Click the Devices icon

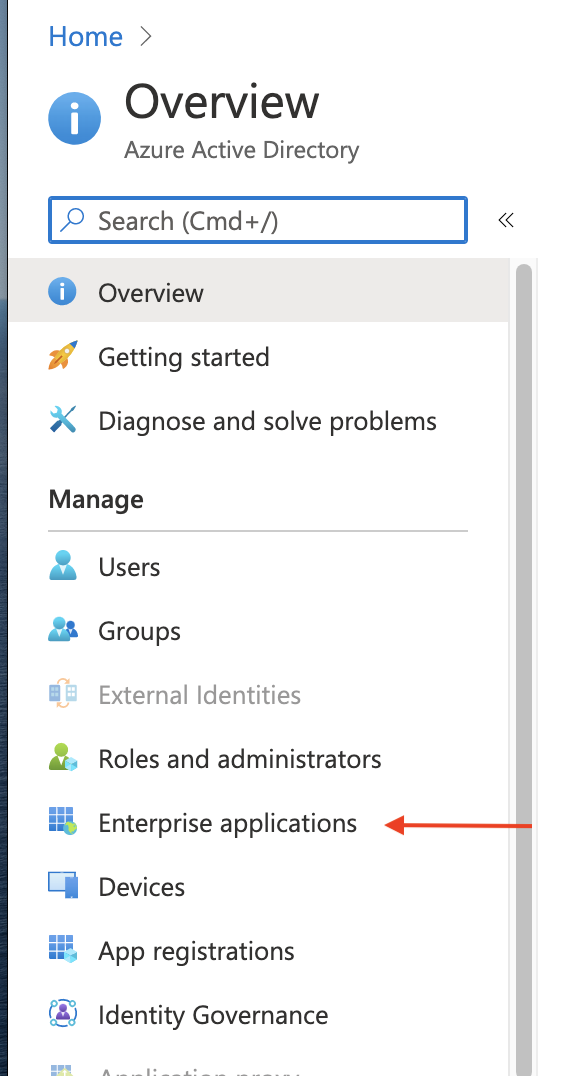point(62,885)
